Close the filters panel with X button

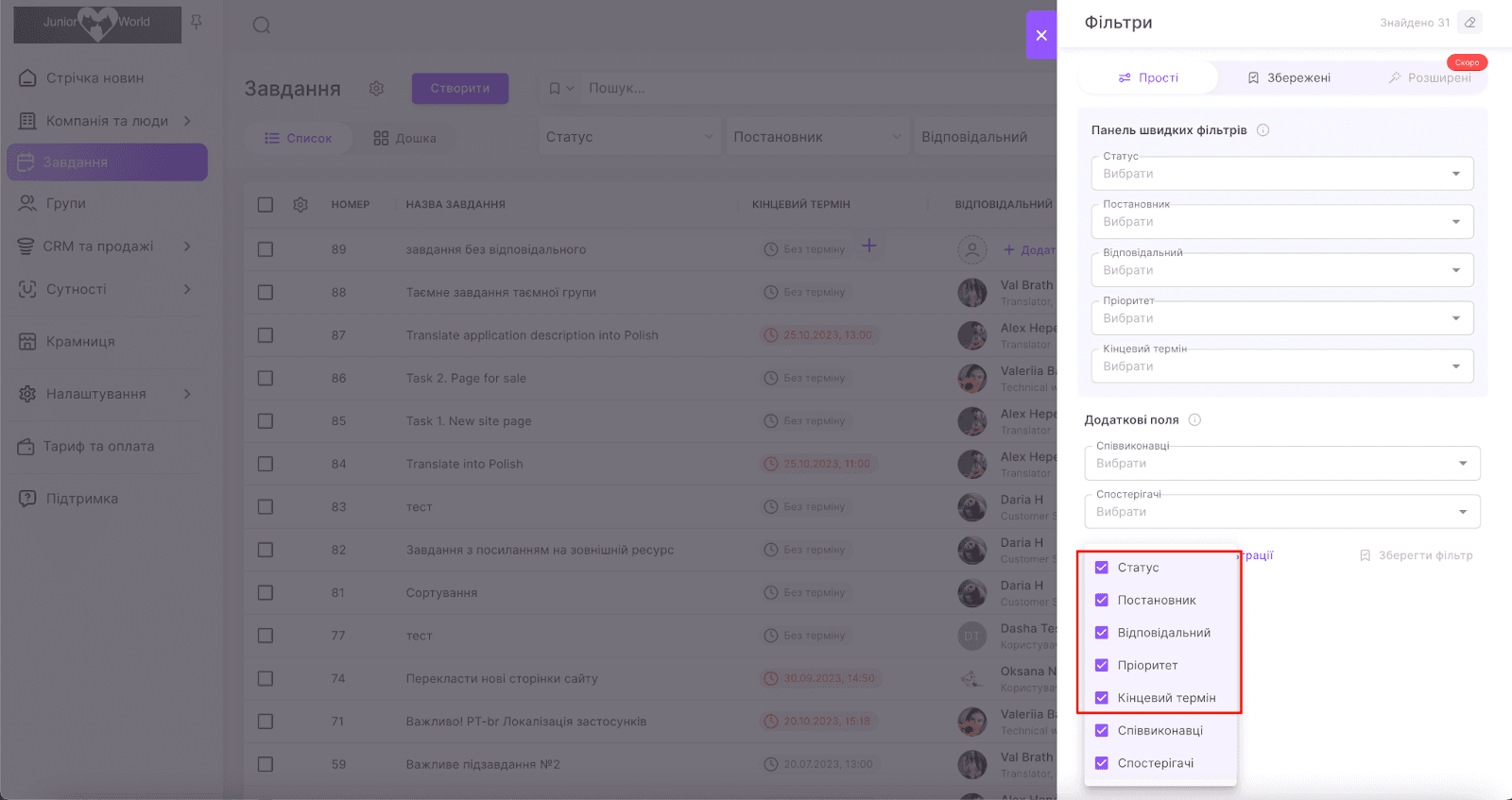click(1041, 35)
